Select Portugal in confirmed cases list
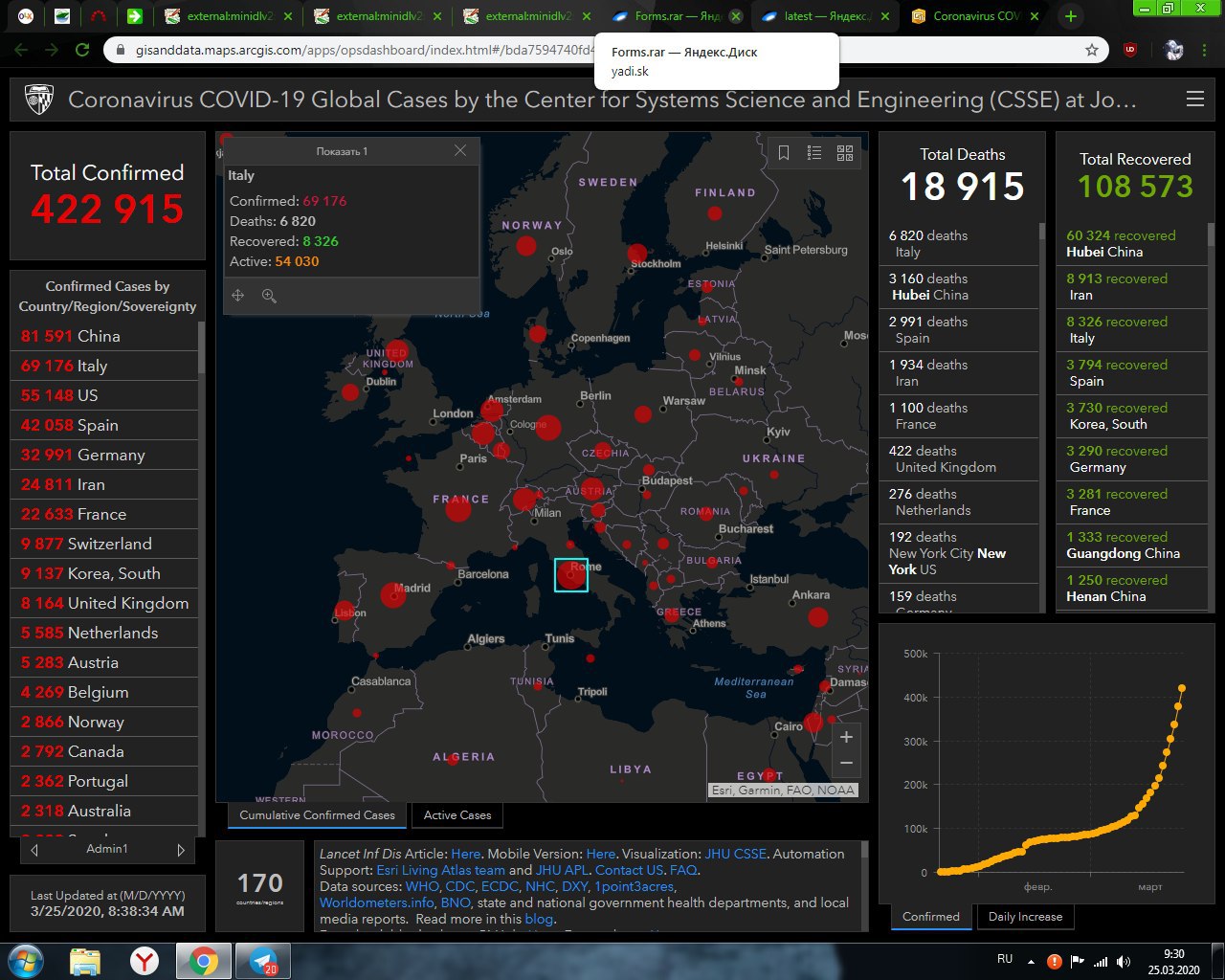This screenshot has width=1225, height=980. (103, 781)
